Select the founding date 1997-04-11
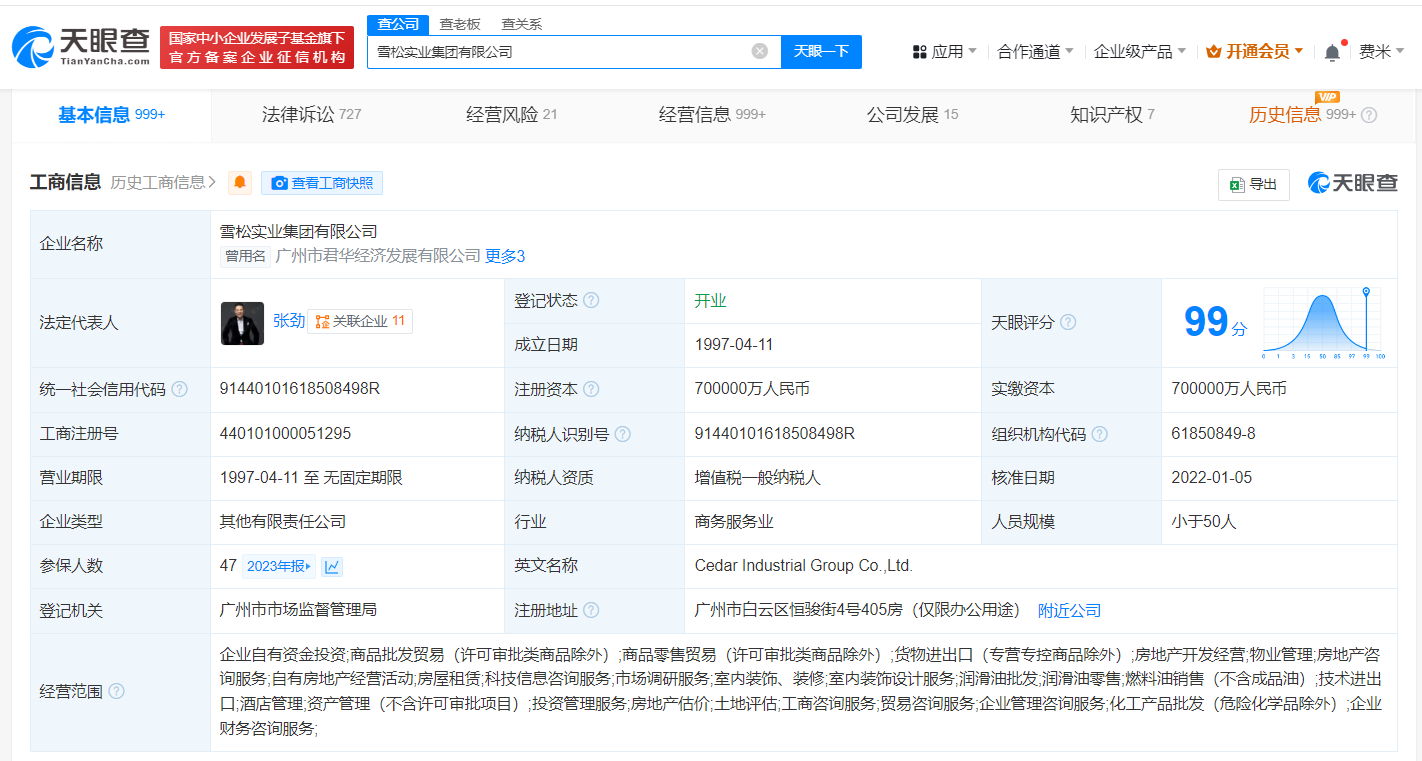The width and height of the screenshot is (1422, 761). click(x=735, y=345)
